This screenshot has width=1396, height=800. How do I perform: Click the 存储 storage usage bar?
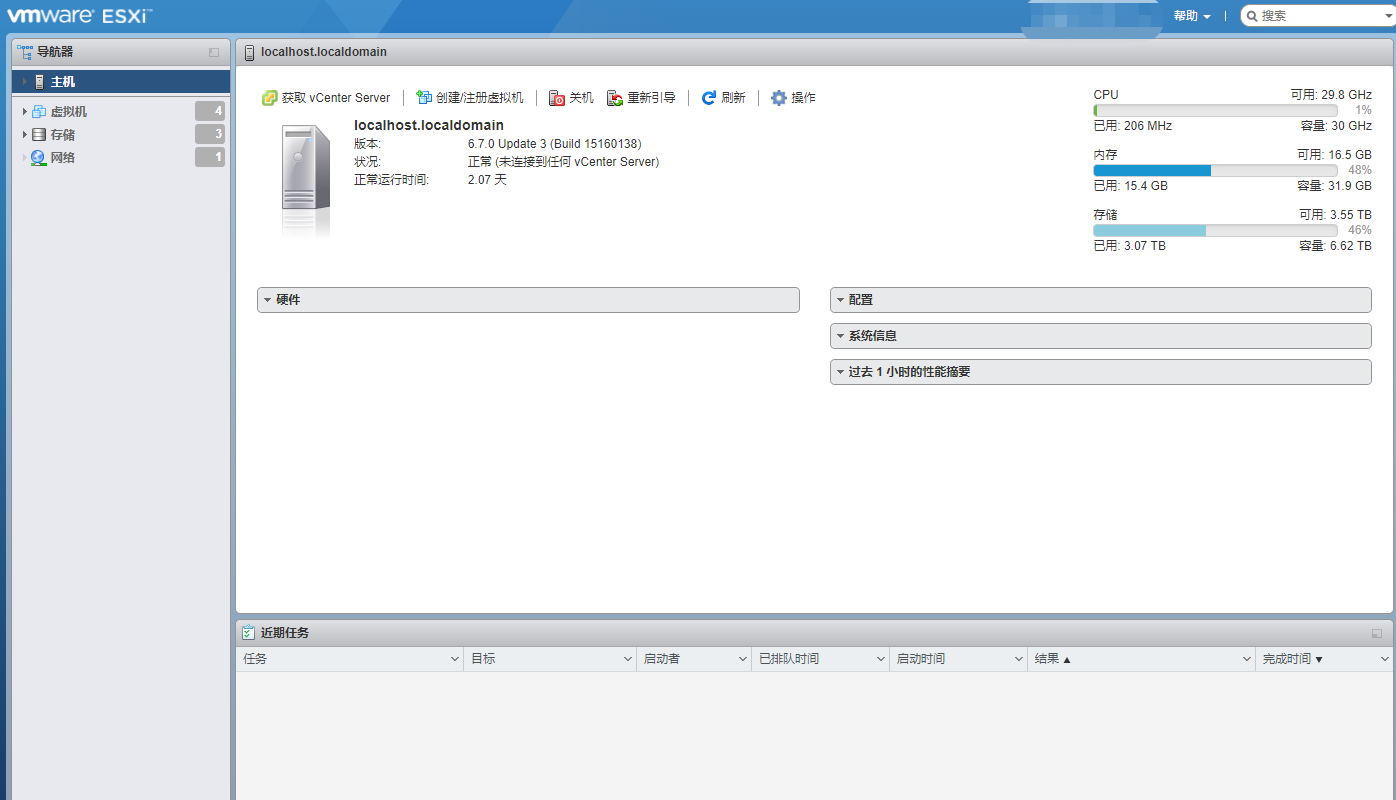1215,230
